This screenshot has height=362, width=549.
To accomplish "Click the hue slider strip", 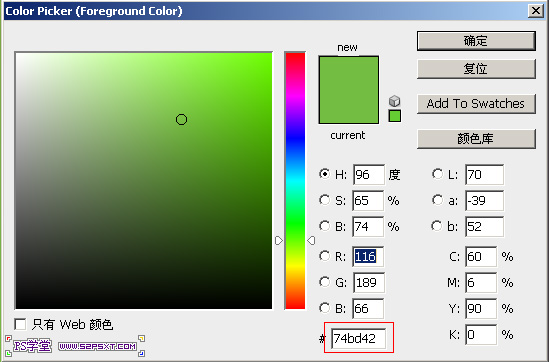I will (295, 181).
